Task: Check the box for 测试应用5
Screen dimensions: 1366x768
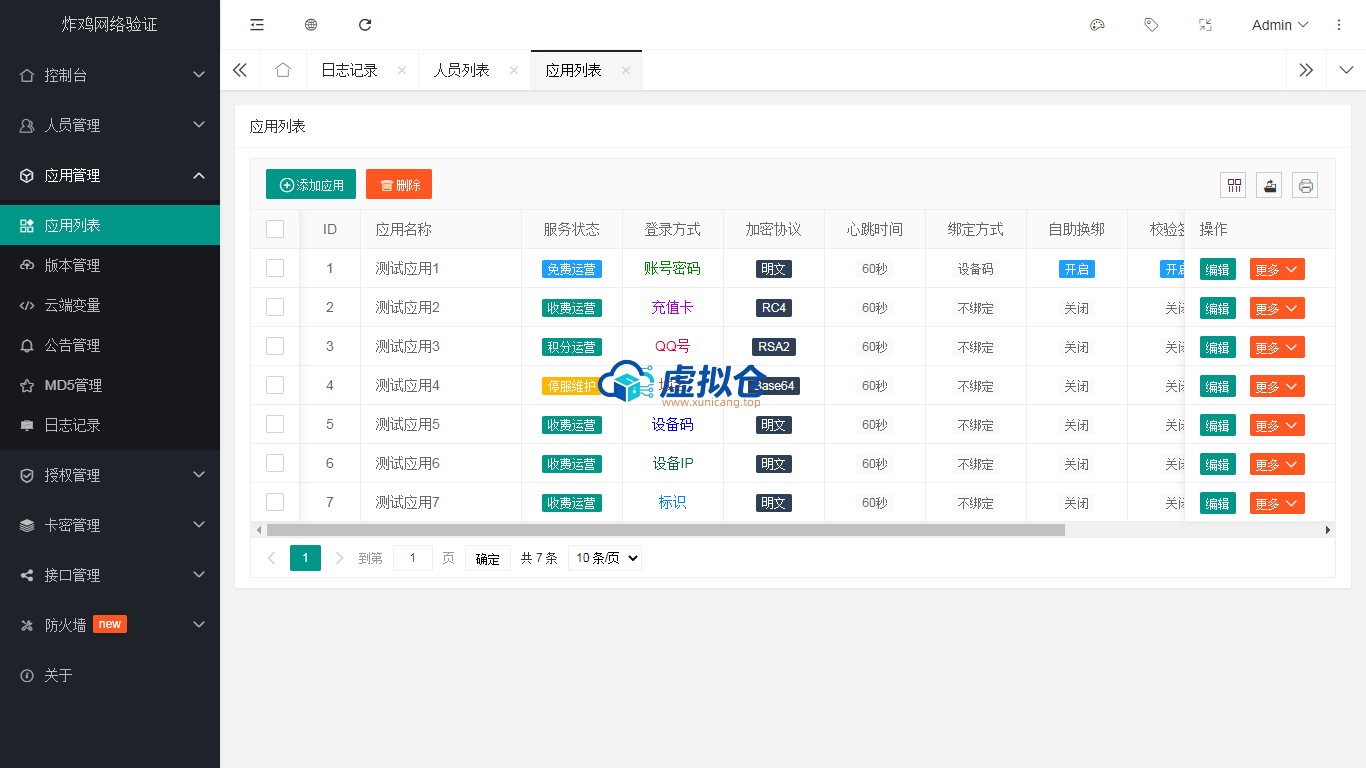Action: [275, 424]
